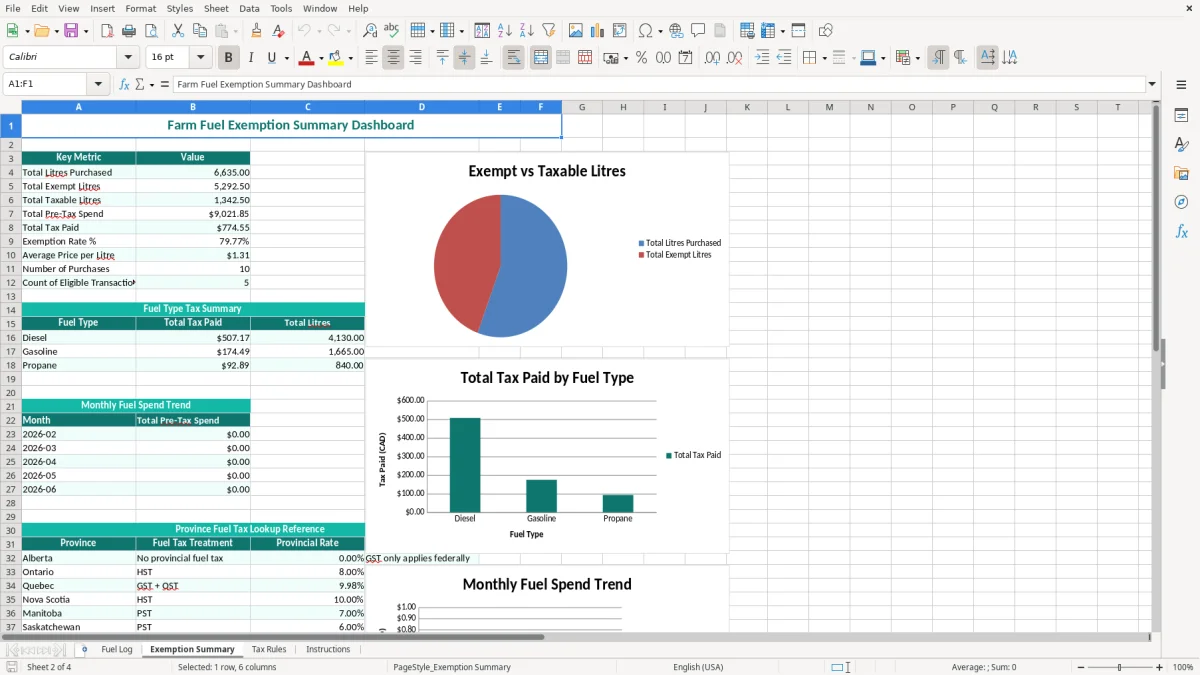
Task: Toggle left-to-right text direction
Action: pyautogui.click(x=938, y=58)
